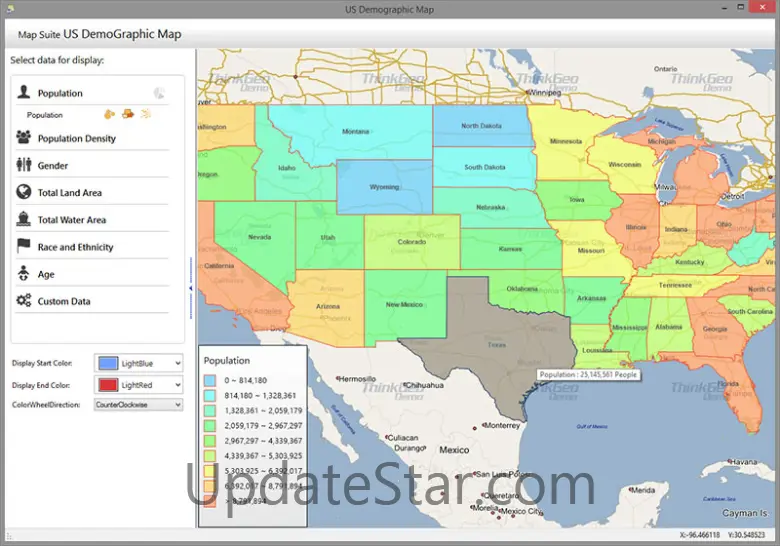Click the Iowa label on the map

point(577,199)
